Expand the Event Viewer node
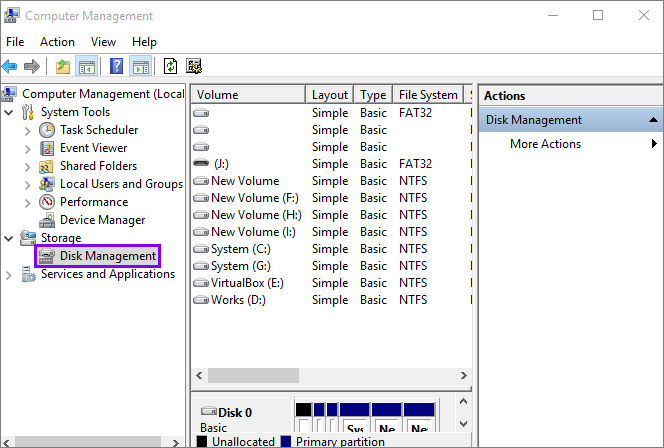The height and width of the screenshot is (448, 664). pyautogui.click(x=27, y=148)
